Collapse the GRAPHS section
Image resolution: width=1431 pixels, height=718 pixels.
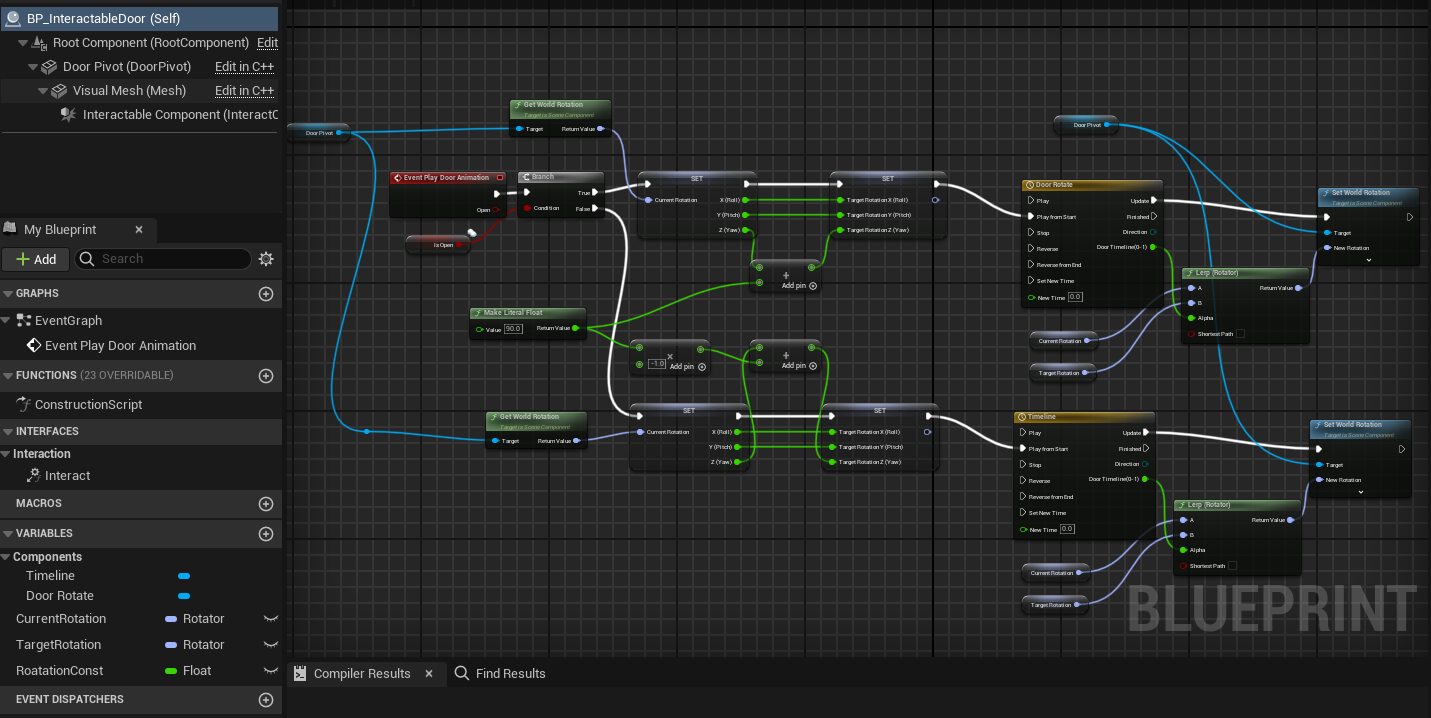[8, 294]
